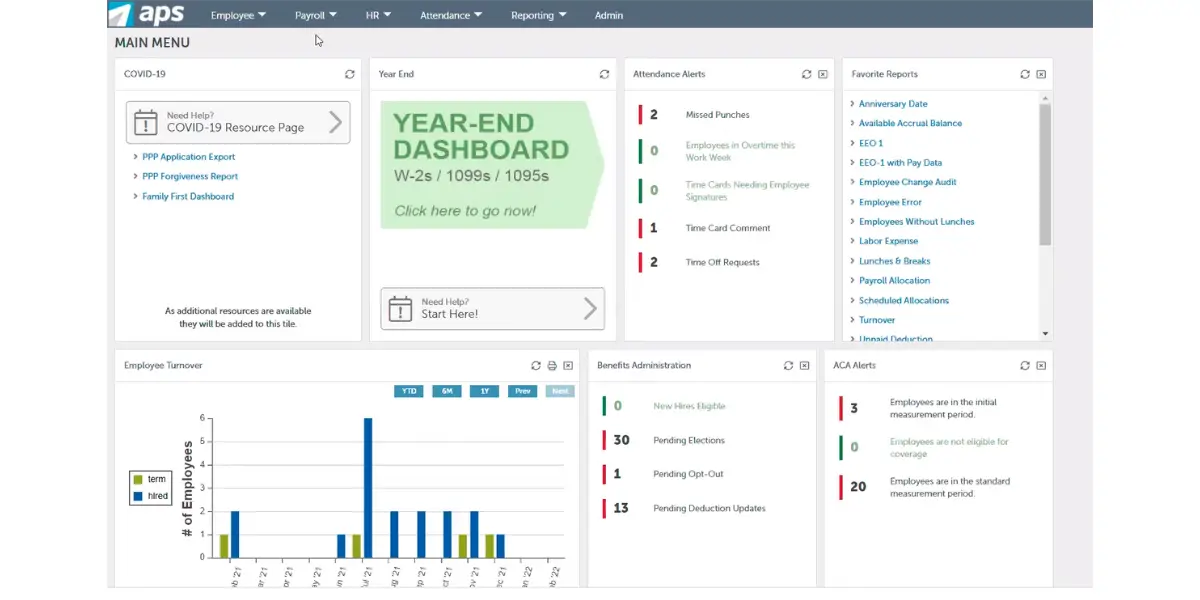Select the YTD chart range
Image resolution: width=1200 pixels, height=600 pixels.
click(x=409, y=391)
